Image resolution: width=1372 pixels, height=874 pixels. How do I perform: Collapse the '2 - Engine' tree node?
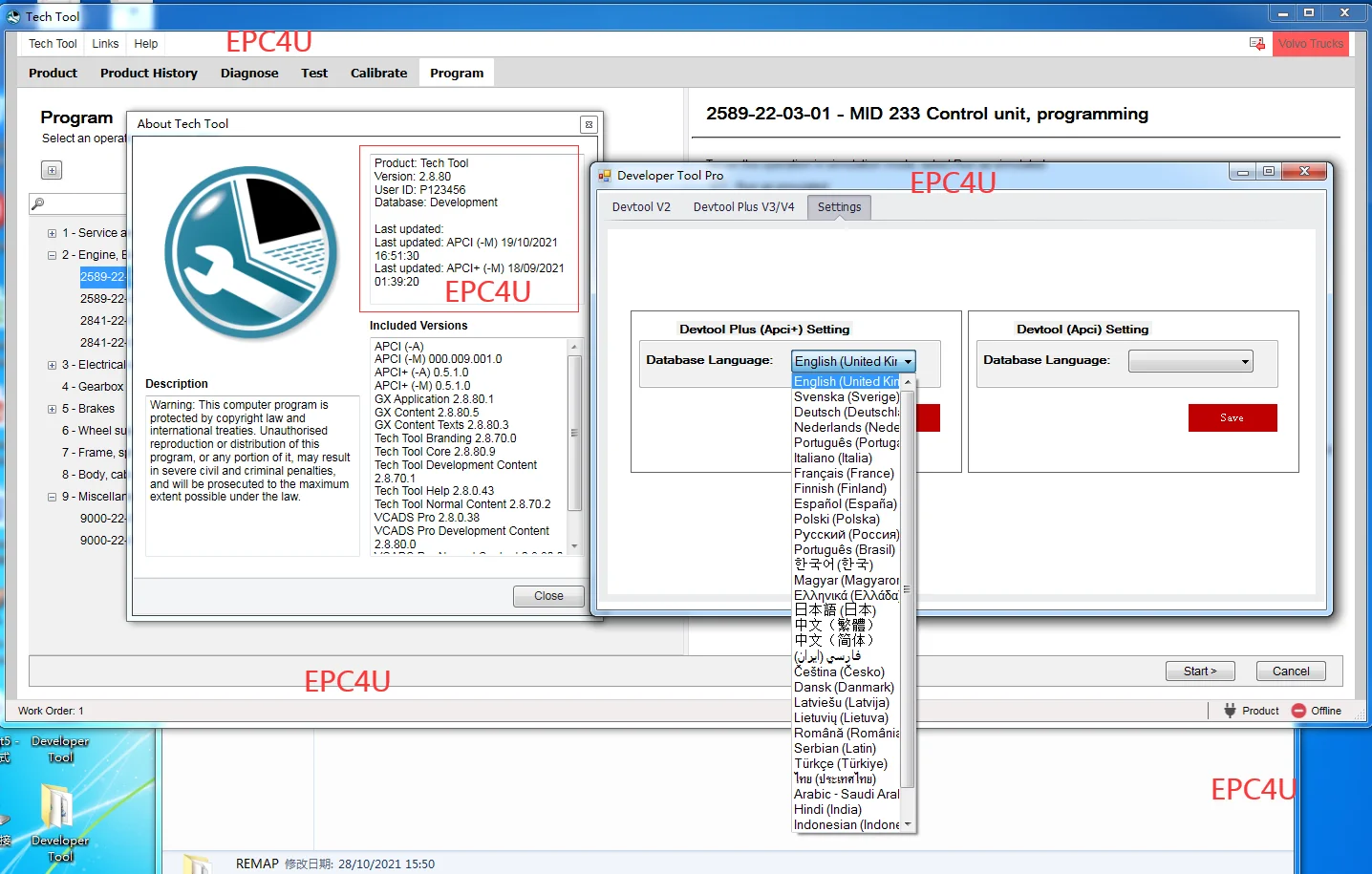[52, 255]
